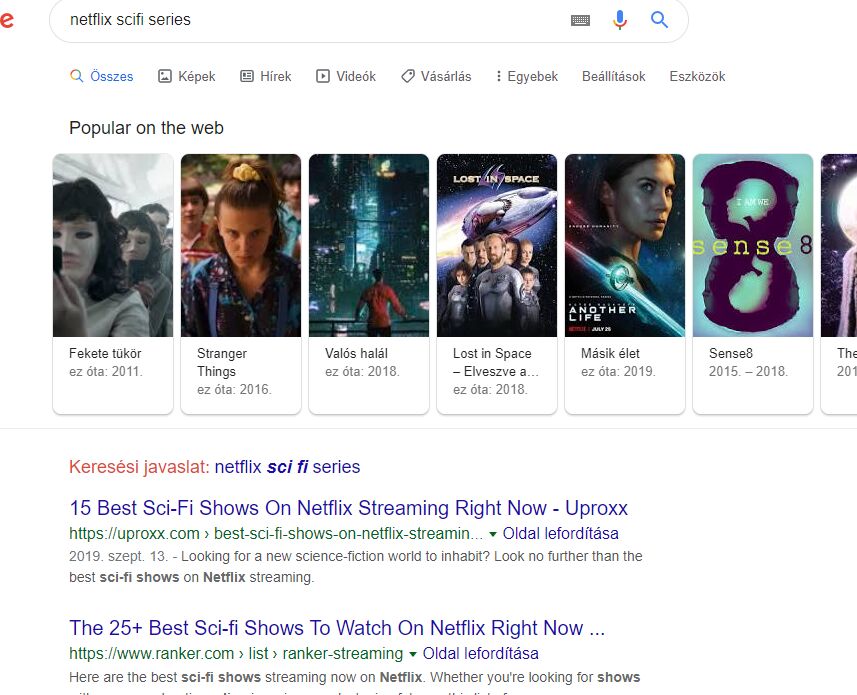857x695 pixels.
Task: Open 15 Best Sci-Fi Shows Uproxx result
Action: click(349, 508)
